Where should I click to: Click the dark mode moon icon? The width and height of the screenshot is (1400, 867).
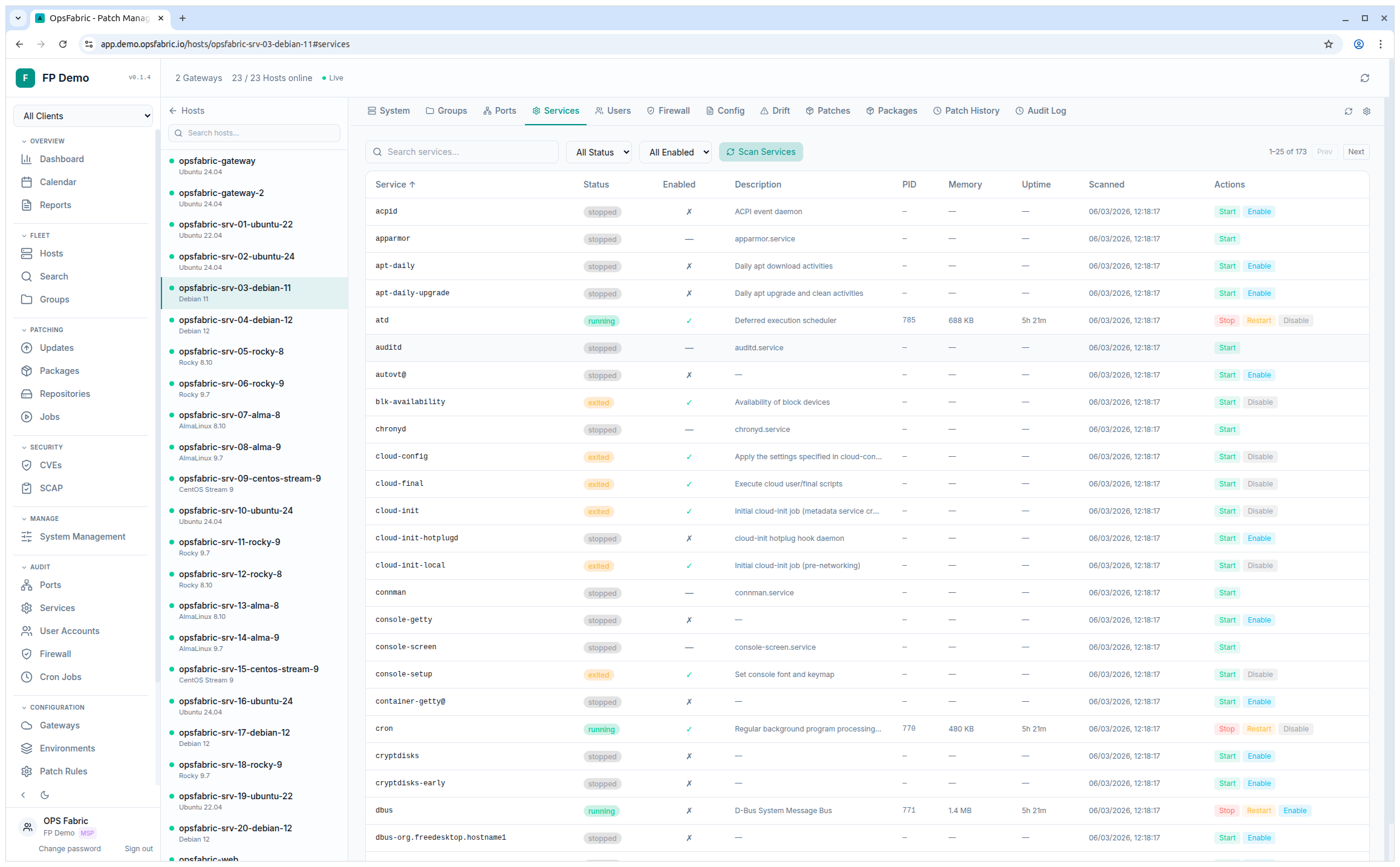(x=45, y=795)
